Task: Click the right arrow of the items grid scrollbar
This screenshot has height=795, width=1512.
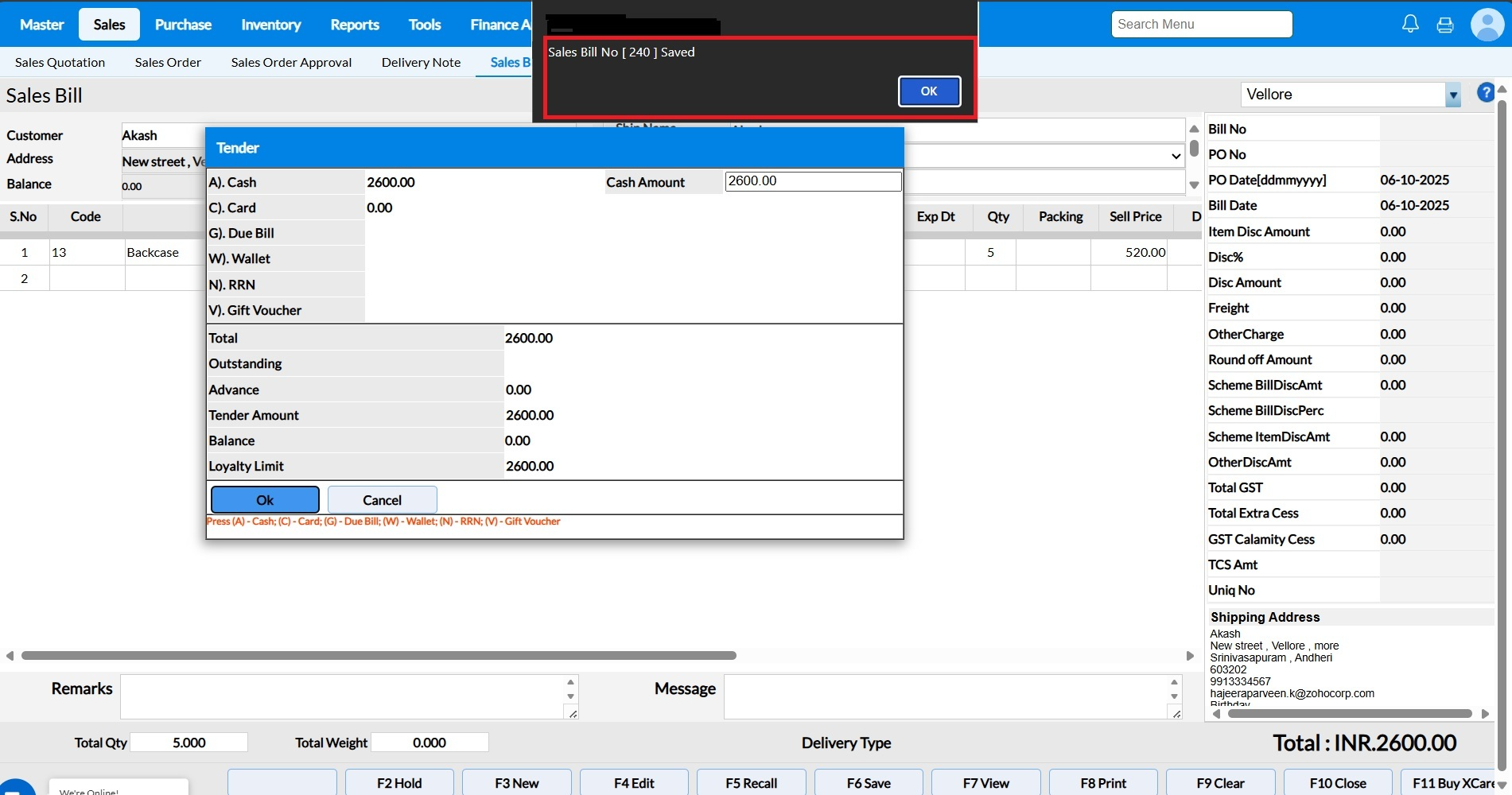Action: 1190,656
